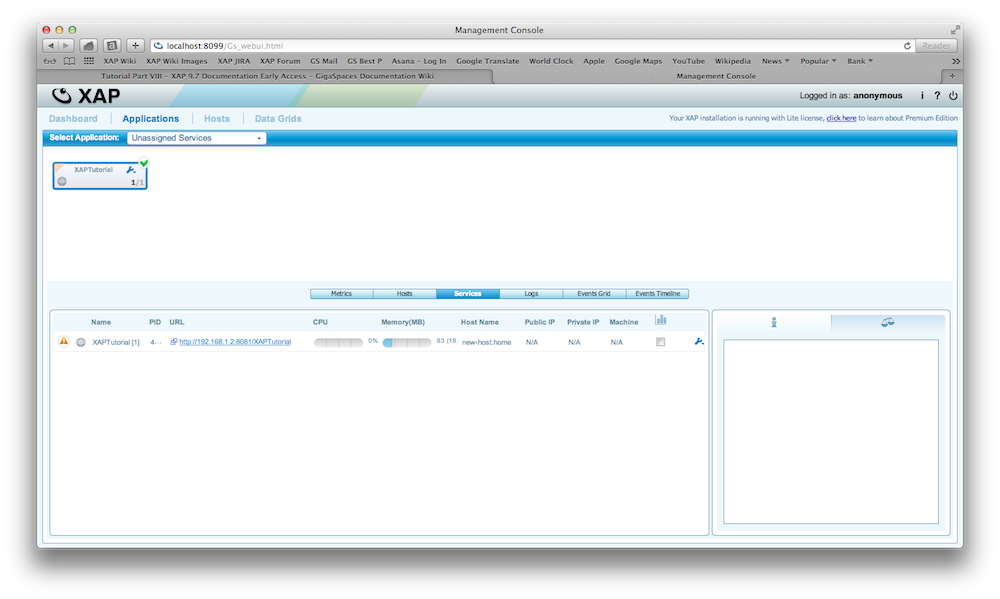The width and height of the screenshot is (1000, 599).
Task: Click the new tab plus button
Action: 952,76
